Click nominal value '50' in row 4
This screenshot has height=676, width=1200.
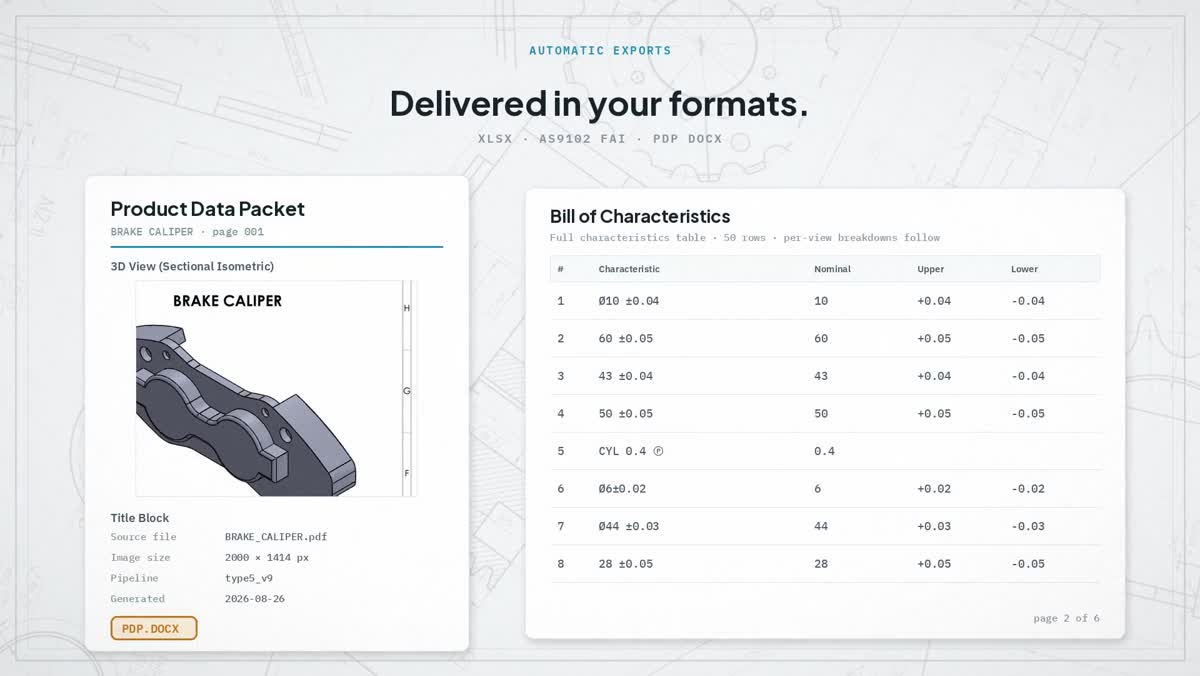821,414
